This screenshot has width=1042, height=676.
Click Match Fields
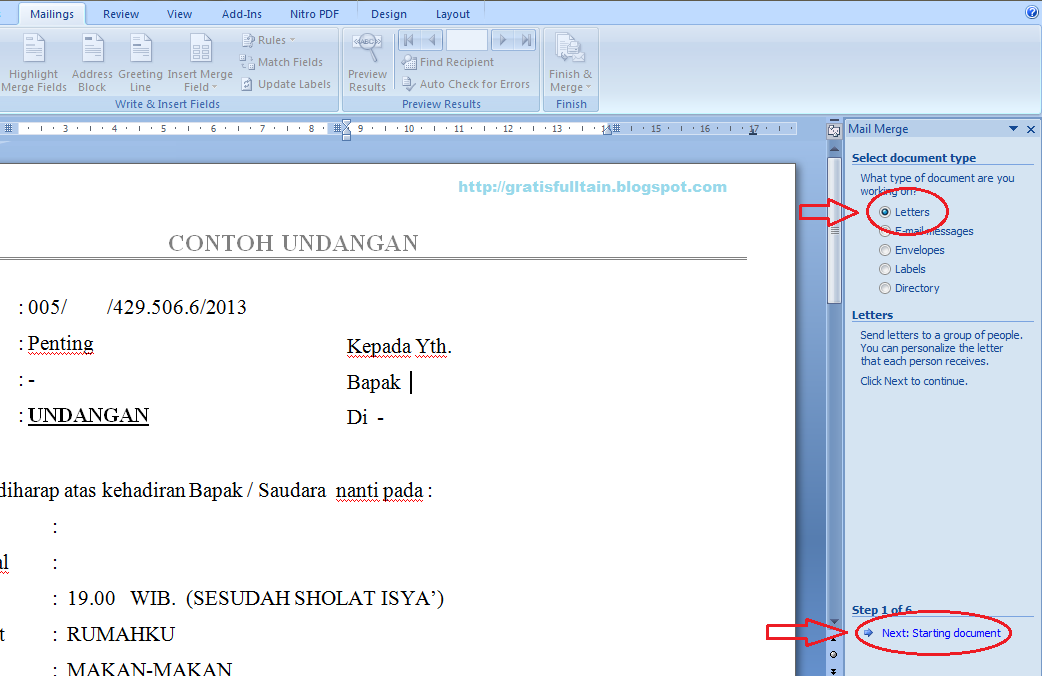pos(281,62)
